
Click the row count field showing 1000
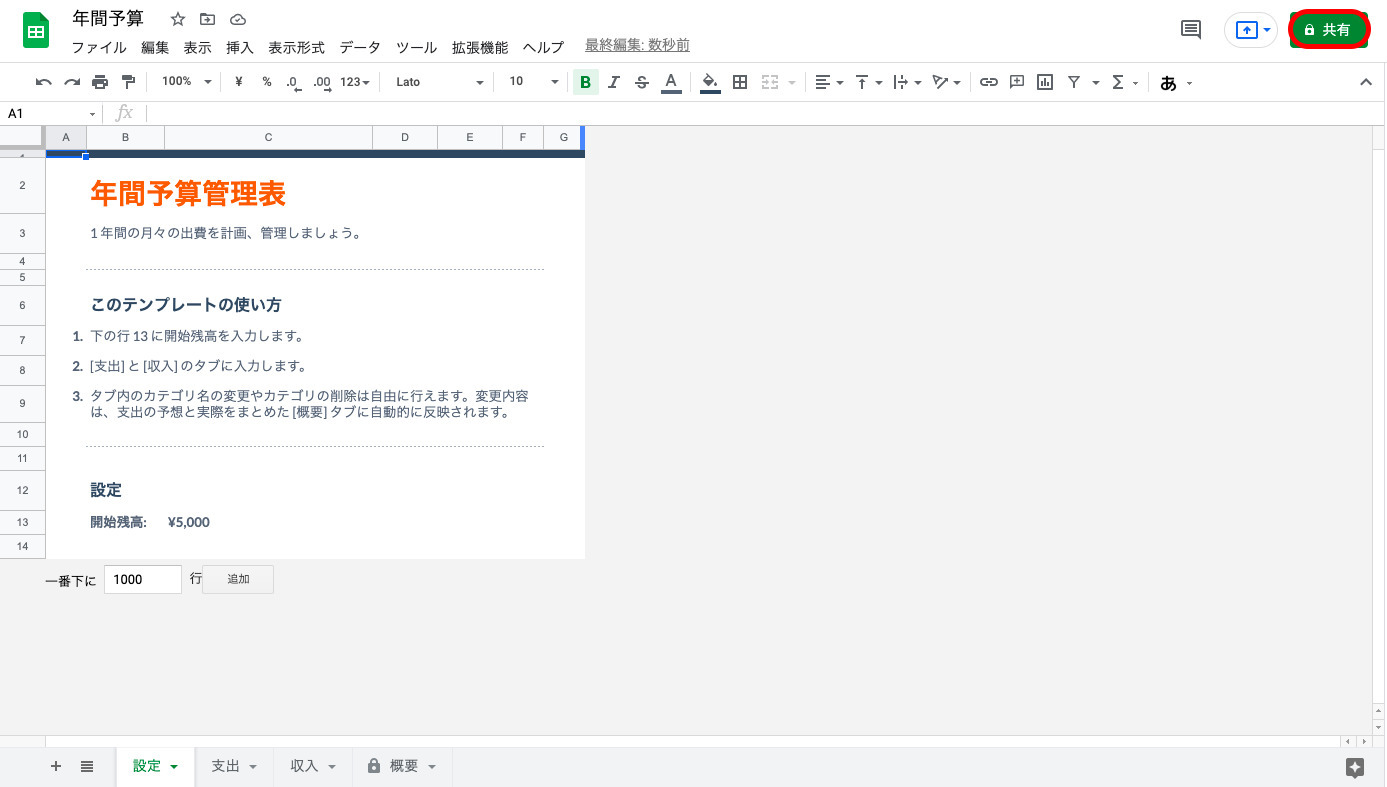pos(143,579)
